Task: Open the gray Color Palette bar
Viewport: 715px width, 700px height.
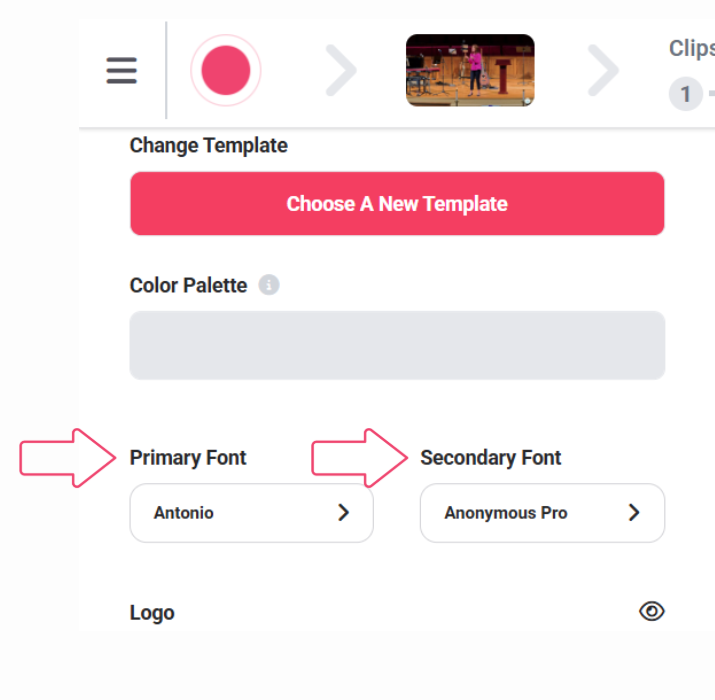Action: pyautogui.click(x=397, y=345)
